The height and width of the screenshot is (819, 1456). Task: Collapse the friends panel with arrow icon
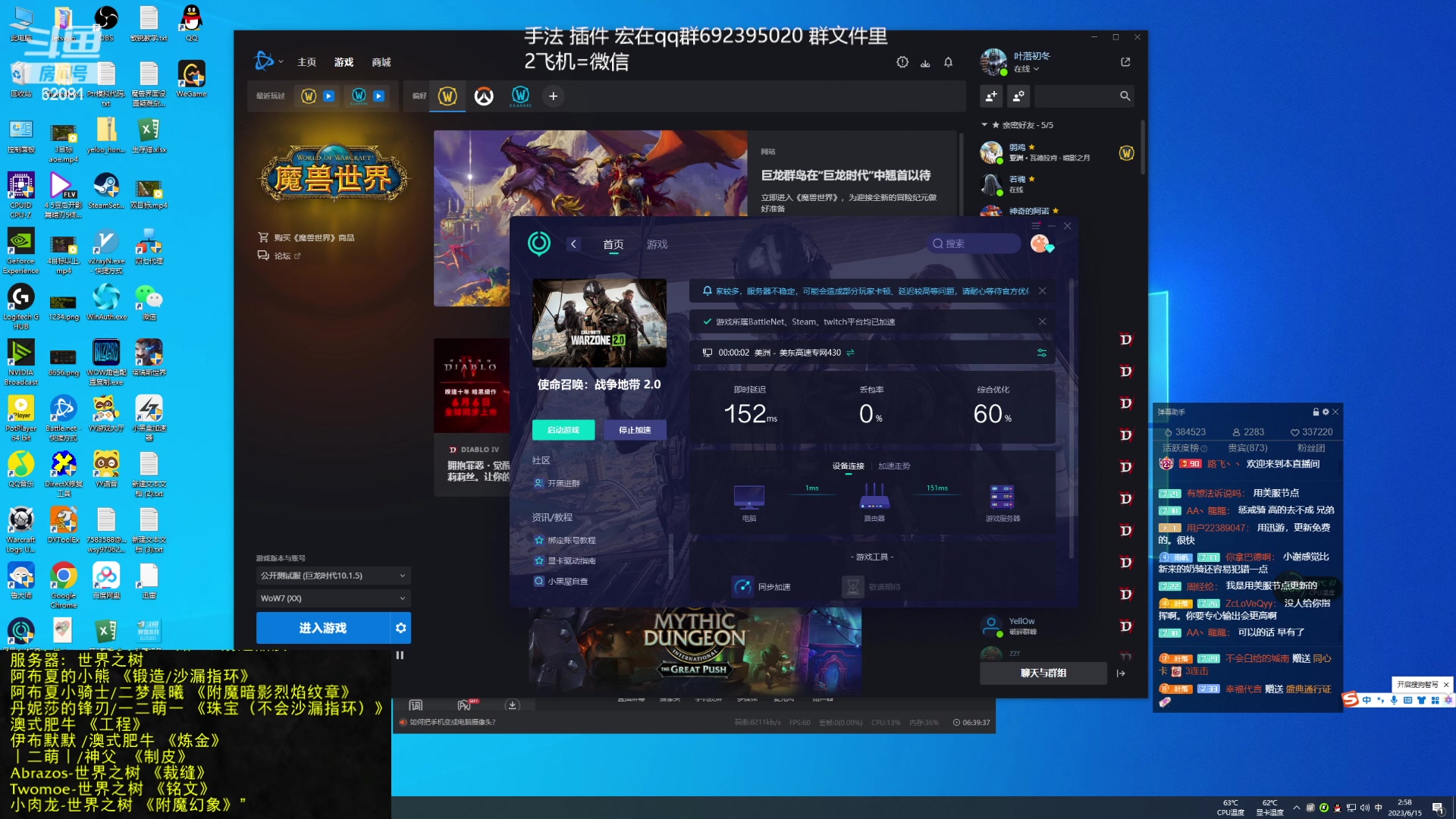1121,673
